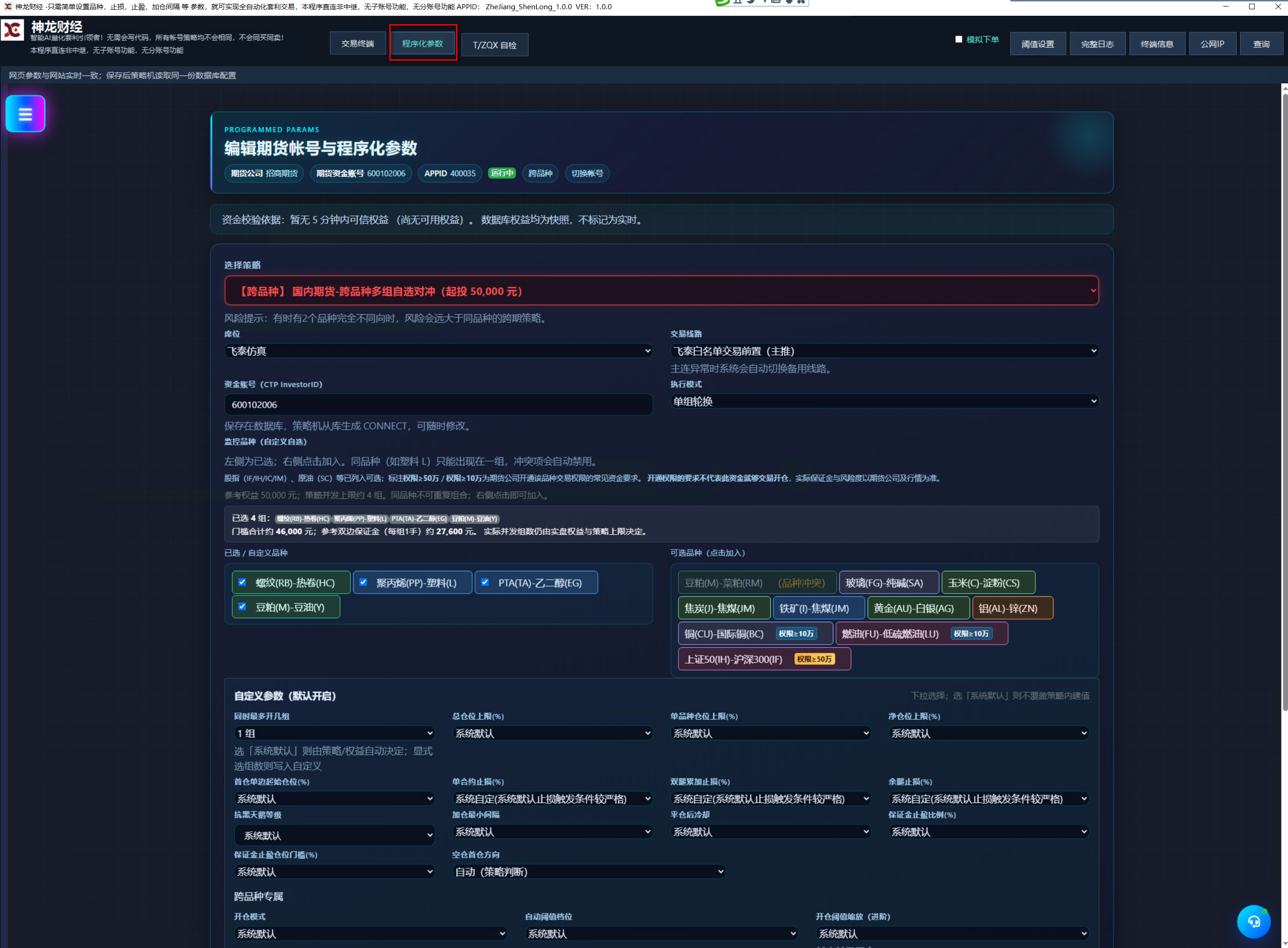
Task: Minimize the 神龙财经 window
Action: 1225,6
